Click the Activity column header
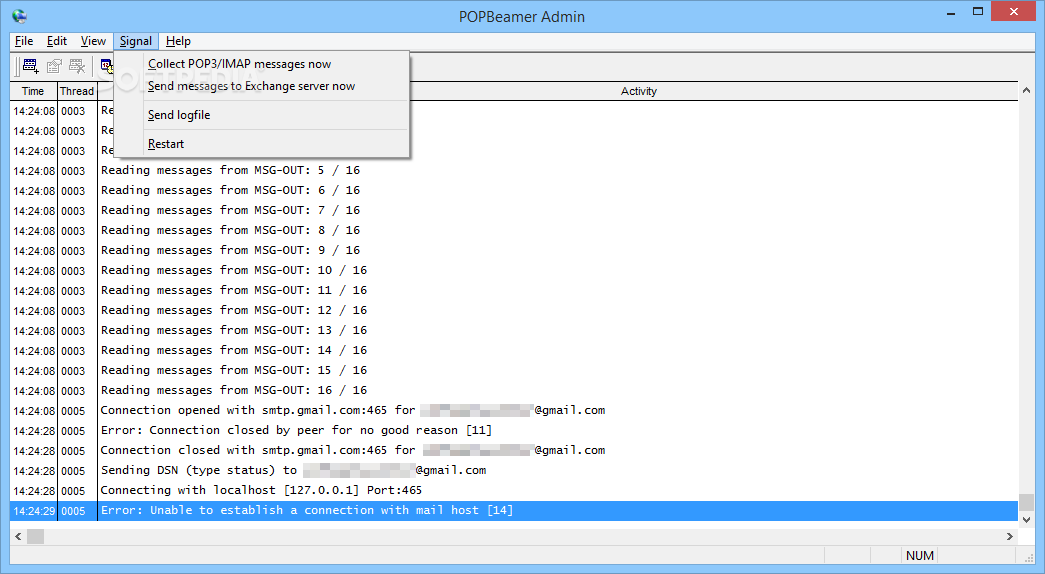This screenshot has height=574, width=1045. tap(638, 91)
